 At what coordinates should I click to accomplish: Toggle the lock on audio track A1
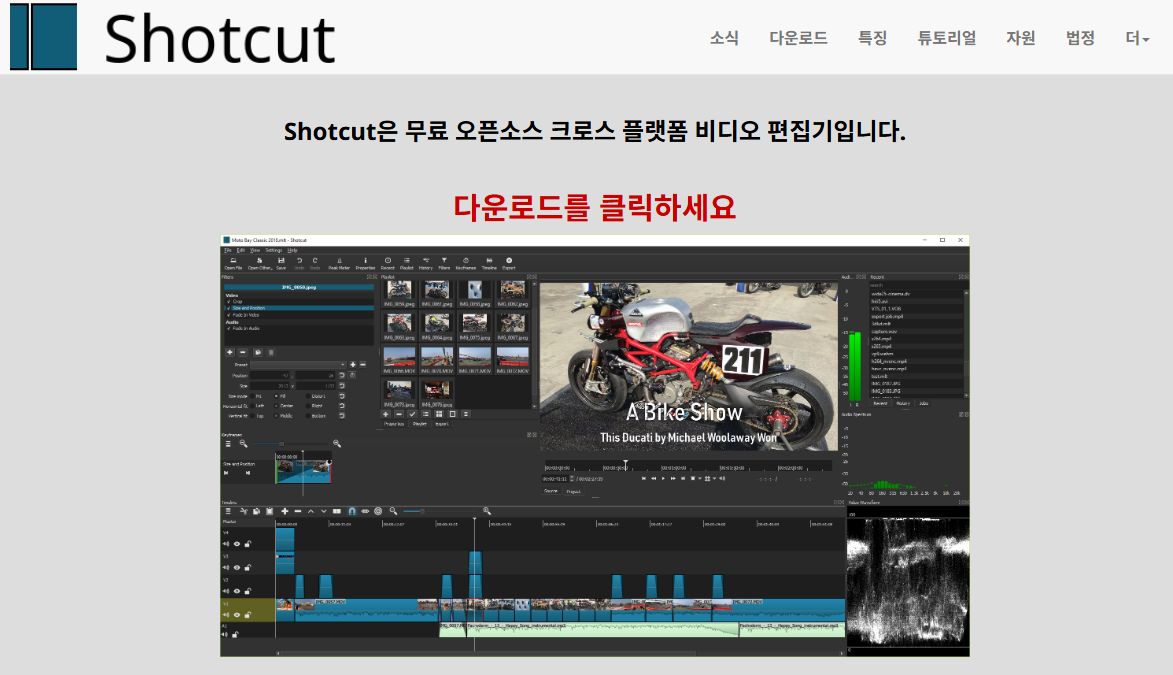(x=235, y=635)
